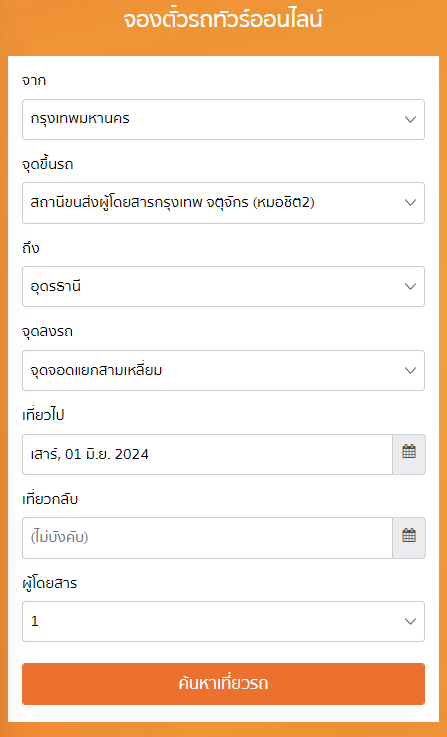This screenshot has height=737, width=447.
Task: Click the จุดขึ้นรถ field label
Action: click(x=47, y=165)
